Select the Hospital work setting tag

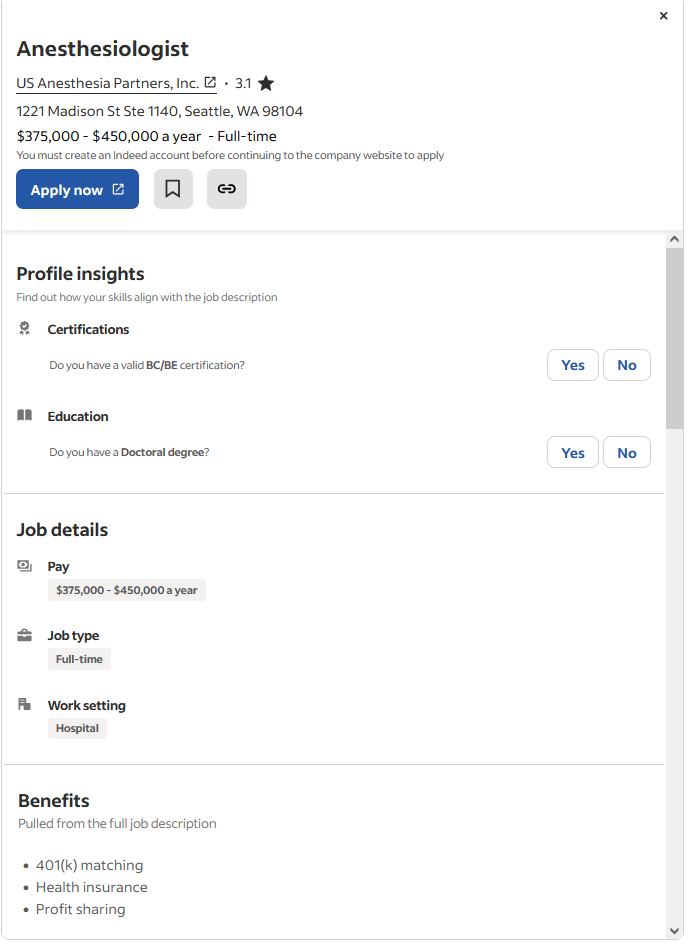(x=77, y=728)
